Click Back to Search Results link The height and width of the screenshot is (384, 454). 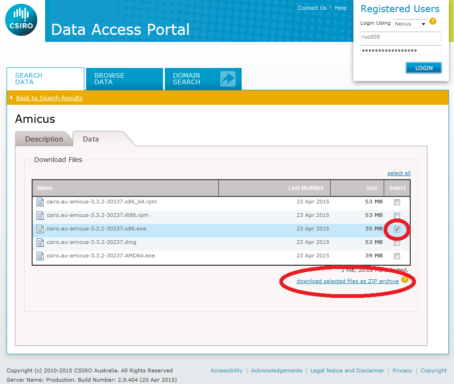pos(49,98)
